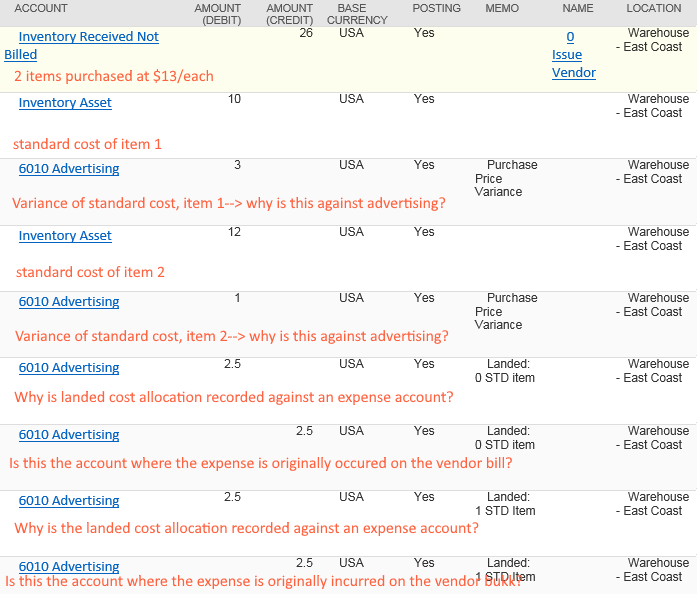This screenshot has height=594, width=697.
Task: Click the NAME column header
Action: click(x=578, y=8)
